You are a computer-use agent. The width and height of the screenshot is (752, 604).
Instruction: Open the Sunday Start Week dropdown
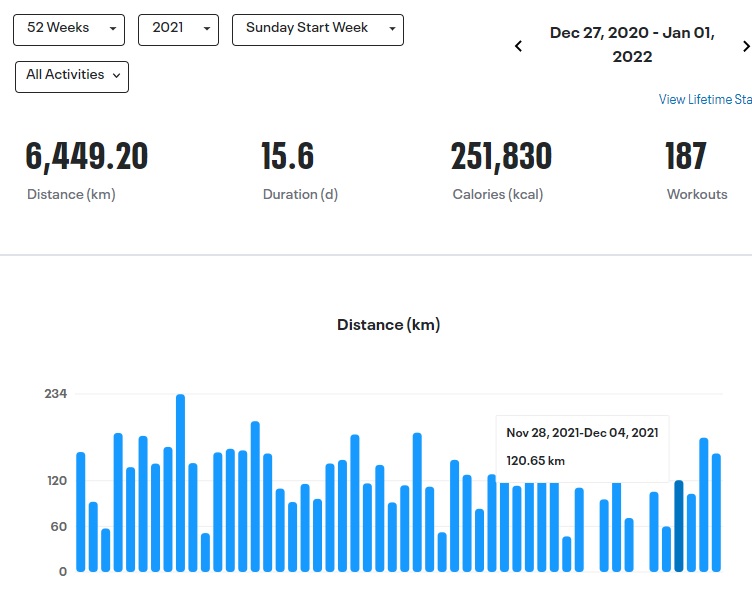(x=317, y=30)
